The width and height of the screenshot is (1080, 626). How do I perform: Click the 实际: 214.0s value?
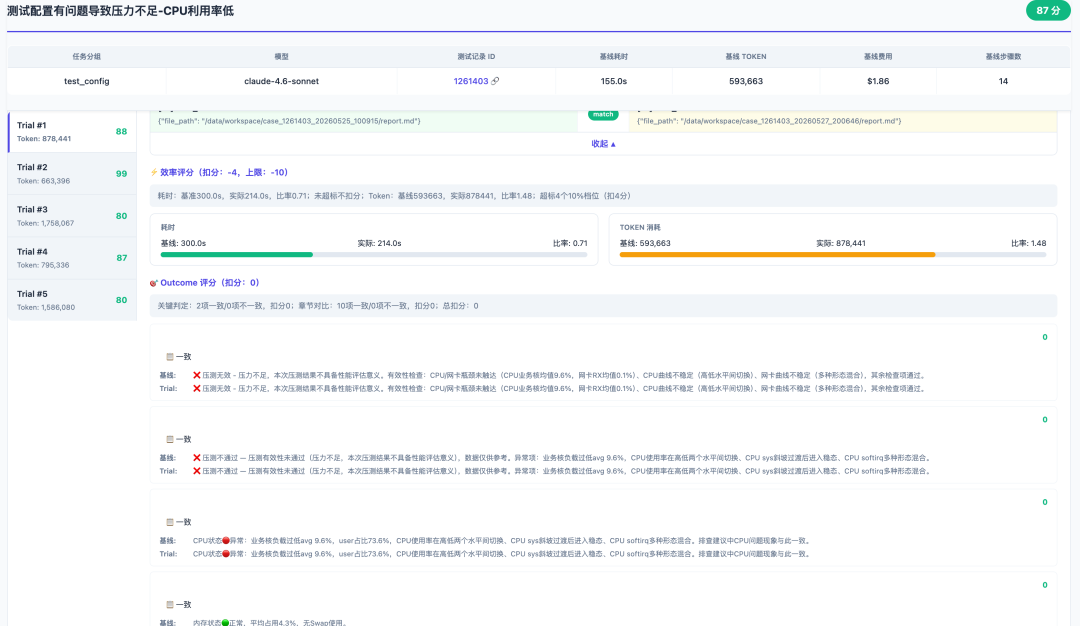379,243
